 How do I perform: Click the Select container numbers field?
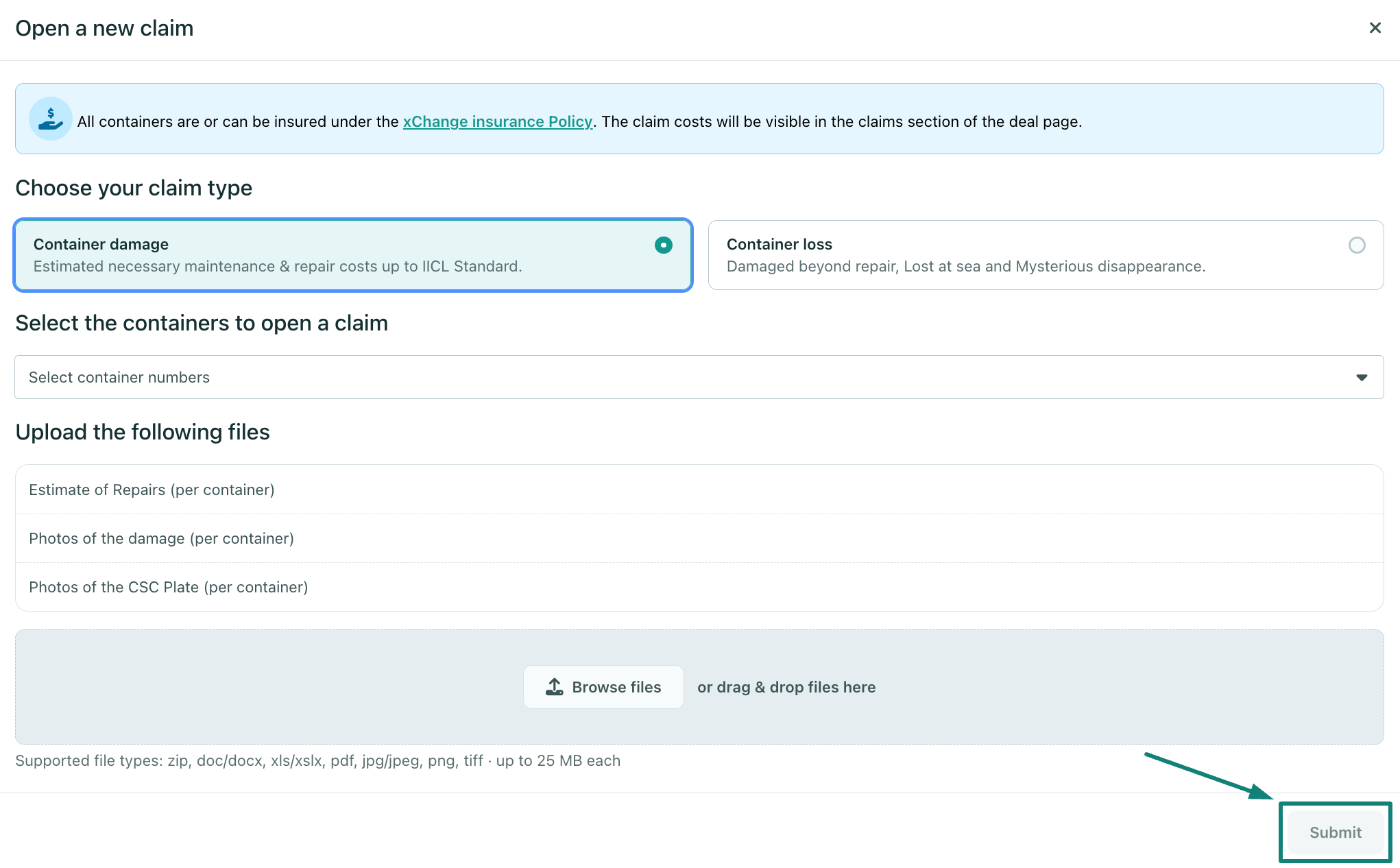coord(686,377)
